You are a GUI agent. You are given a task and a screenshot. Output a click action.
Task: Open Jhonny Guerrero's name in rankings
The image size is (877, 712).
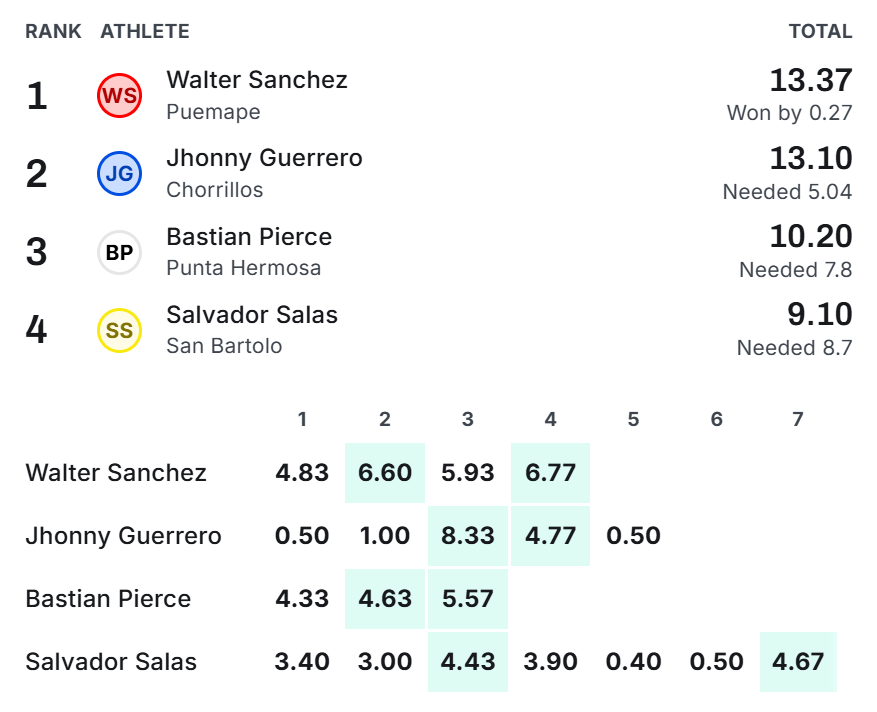tap(265, 158)
